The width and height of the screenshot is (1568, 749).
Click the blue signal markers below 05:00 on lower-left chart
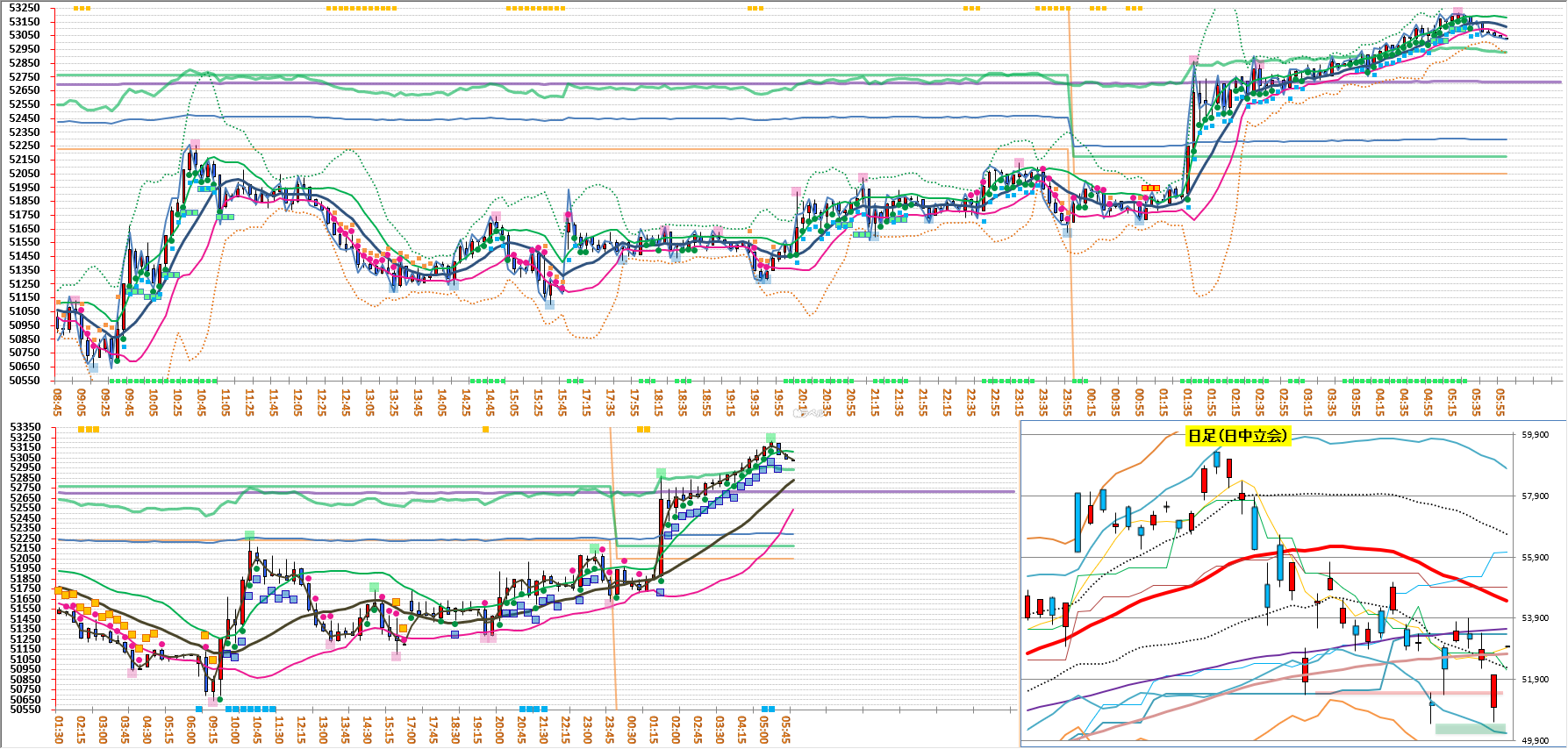[768, 709]
